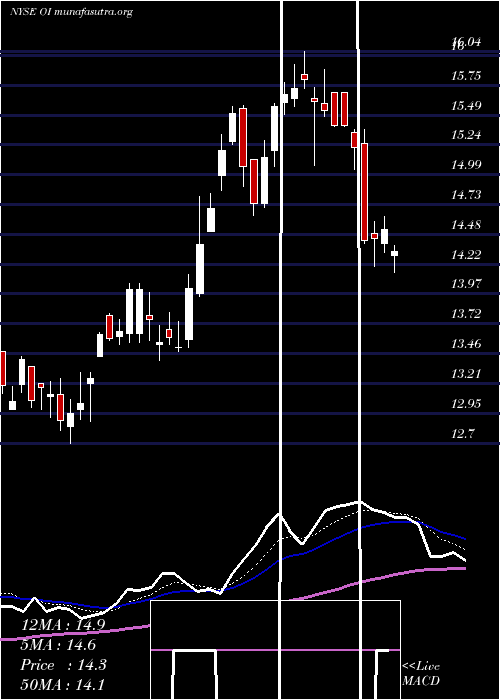This screenshot has width=500, height=700.
Task: Select the 12.95 price axis label
Action: [x=466, y=404]
